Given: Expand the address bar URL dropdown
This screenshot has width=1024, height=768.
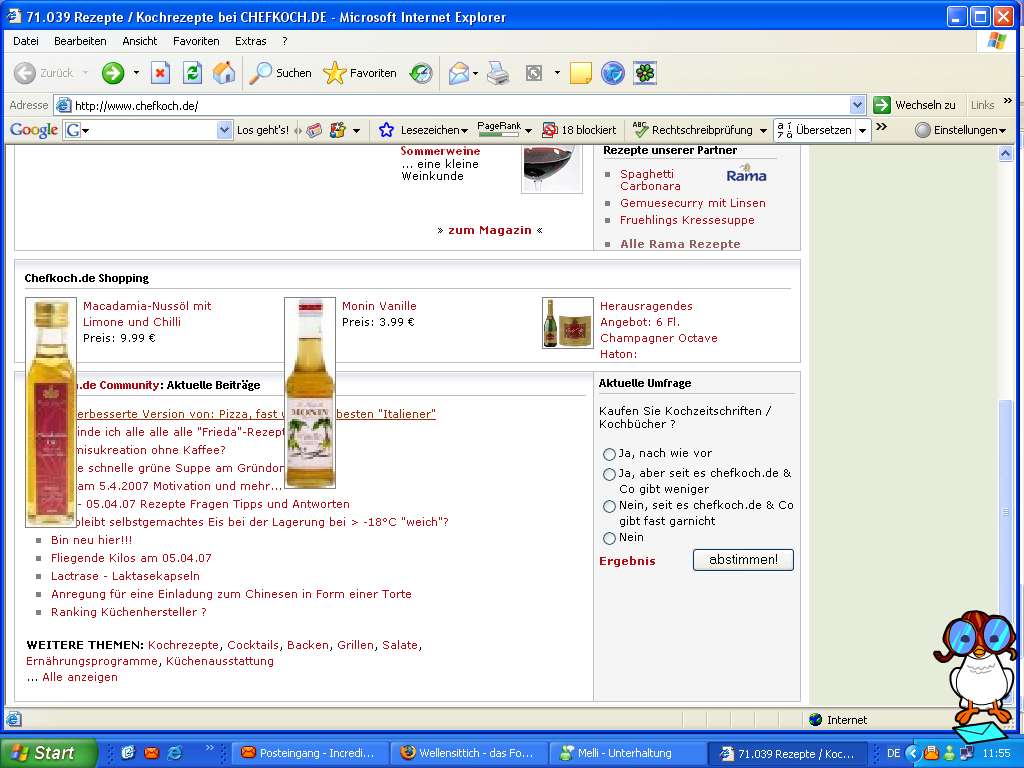Looking at the screenshot, I should (857, 105).
